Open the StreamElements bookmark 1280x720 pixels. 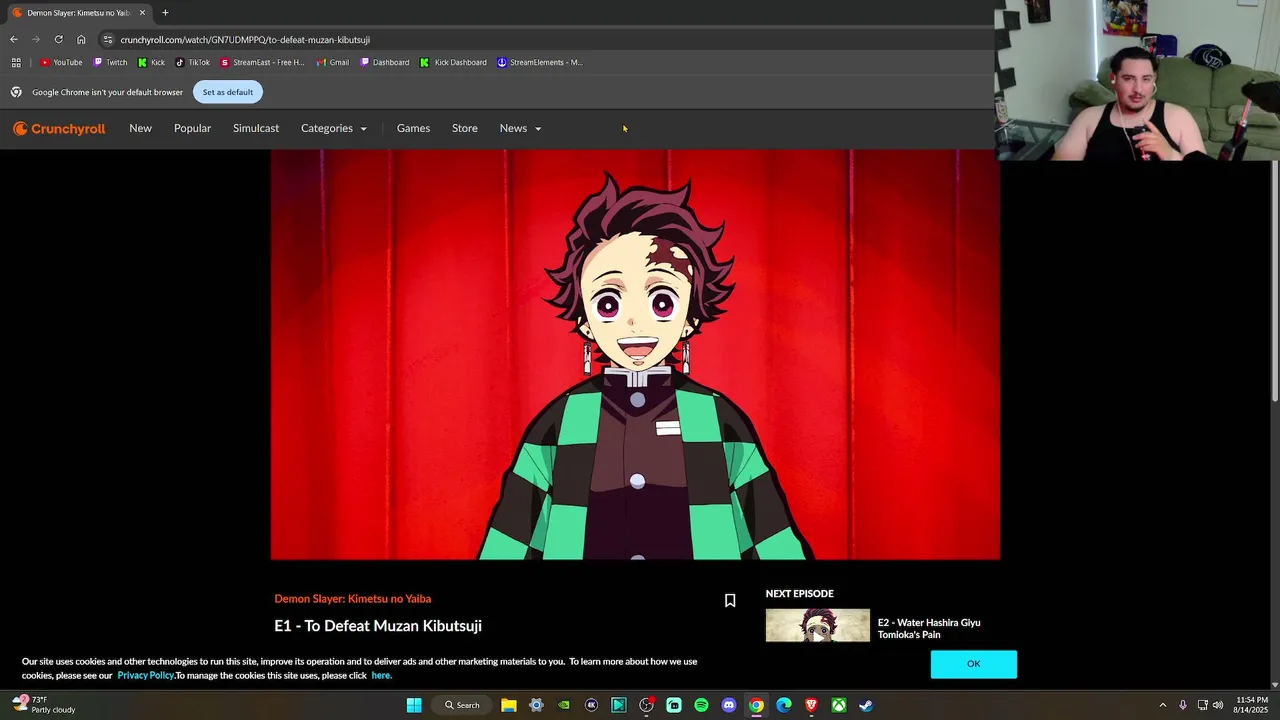(x=540, y=62)
